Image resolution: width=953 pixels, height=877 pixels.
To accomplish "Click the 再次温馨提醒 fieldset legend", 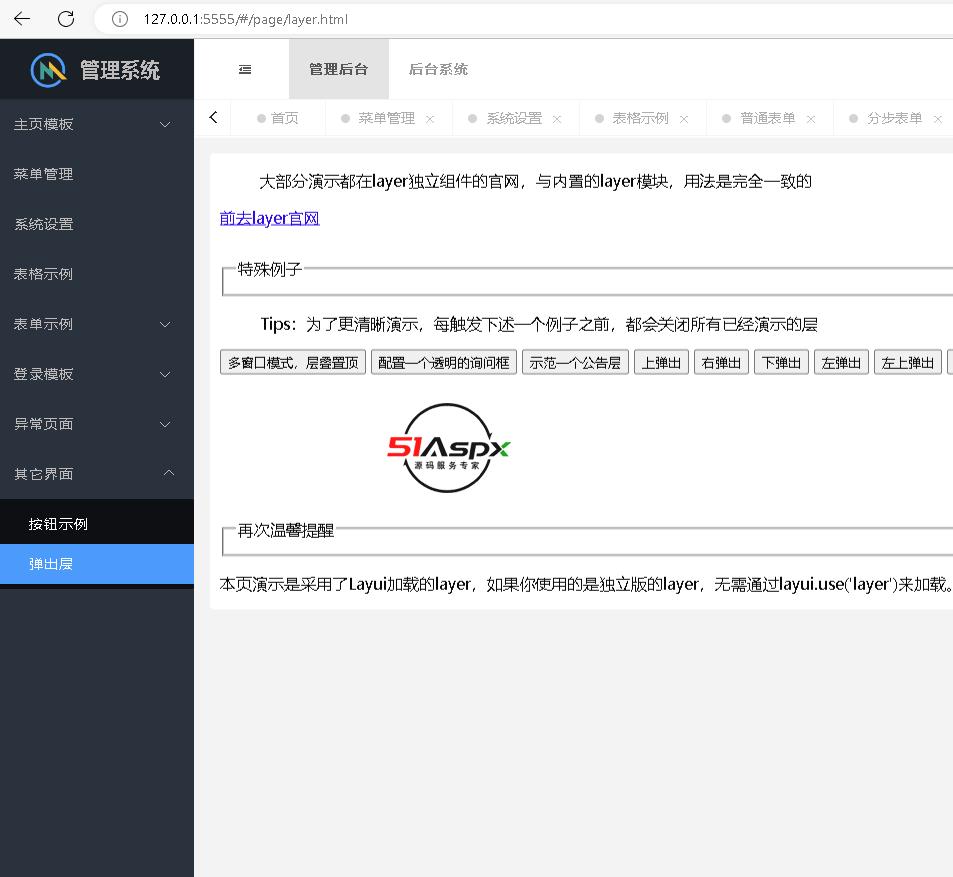I will pyautogui.click(x=286, y=531).
